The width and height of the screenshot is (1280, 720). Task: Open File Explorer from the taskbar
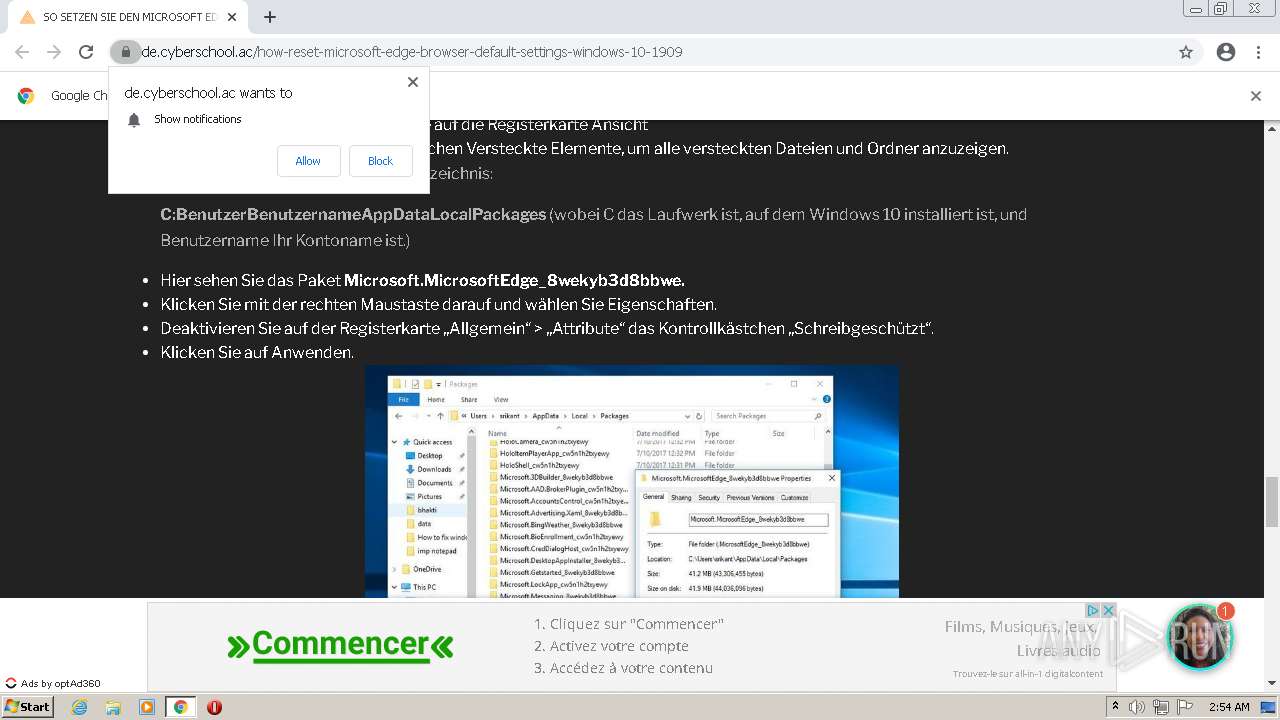click(113, 707)
